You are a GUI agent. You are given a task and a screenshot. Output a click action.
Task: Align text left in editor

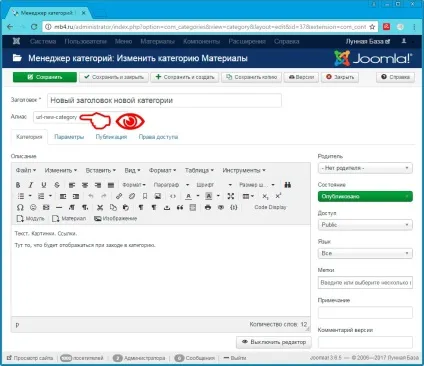(x=72, y=185)
